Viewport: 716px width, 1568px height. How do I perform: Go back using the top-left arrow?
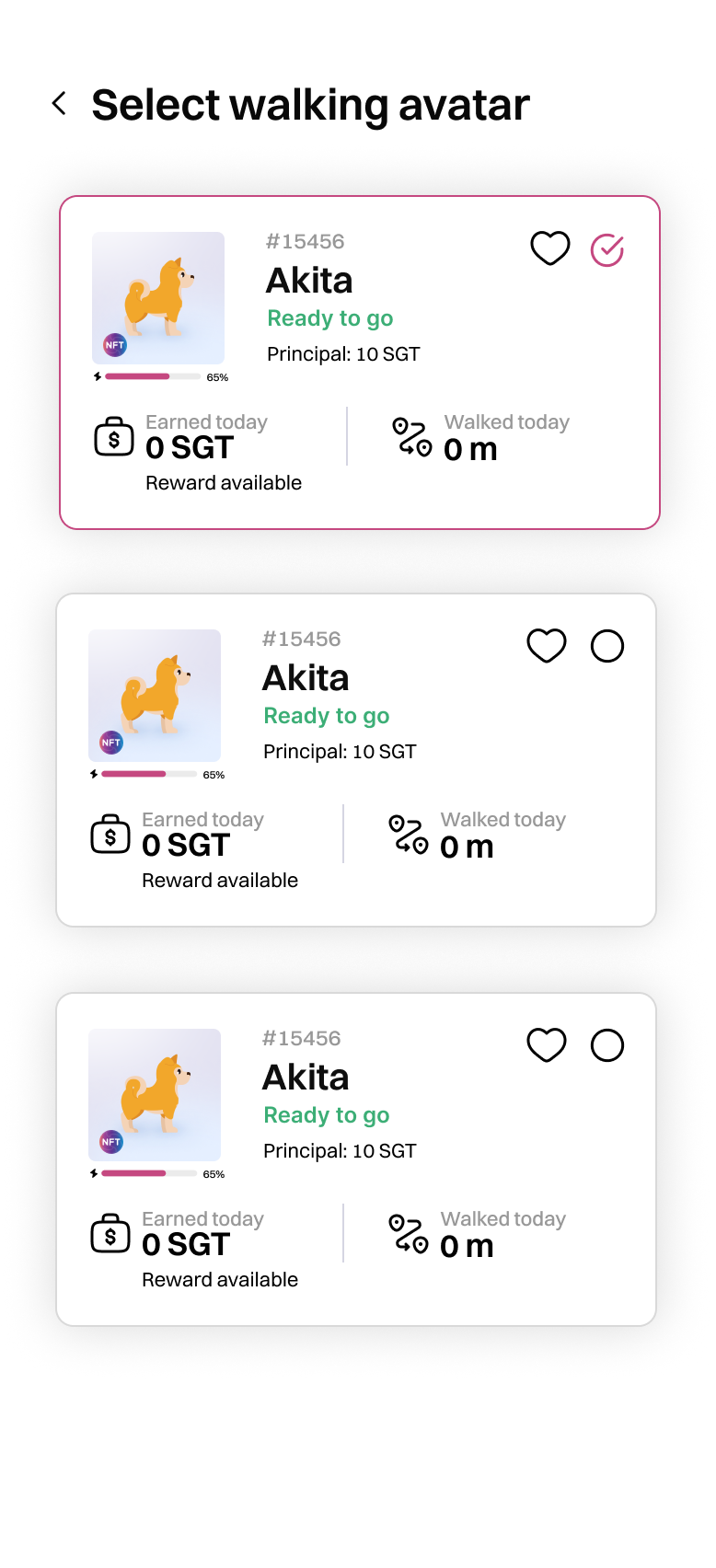pyautogui.click(x=60, y=104)
